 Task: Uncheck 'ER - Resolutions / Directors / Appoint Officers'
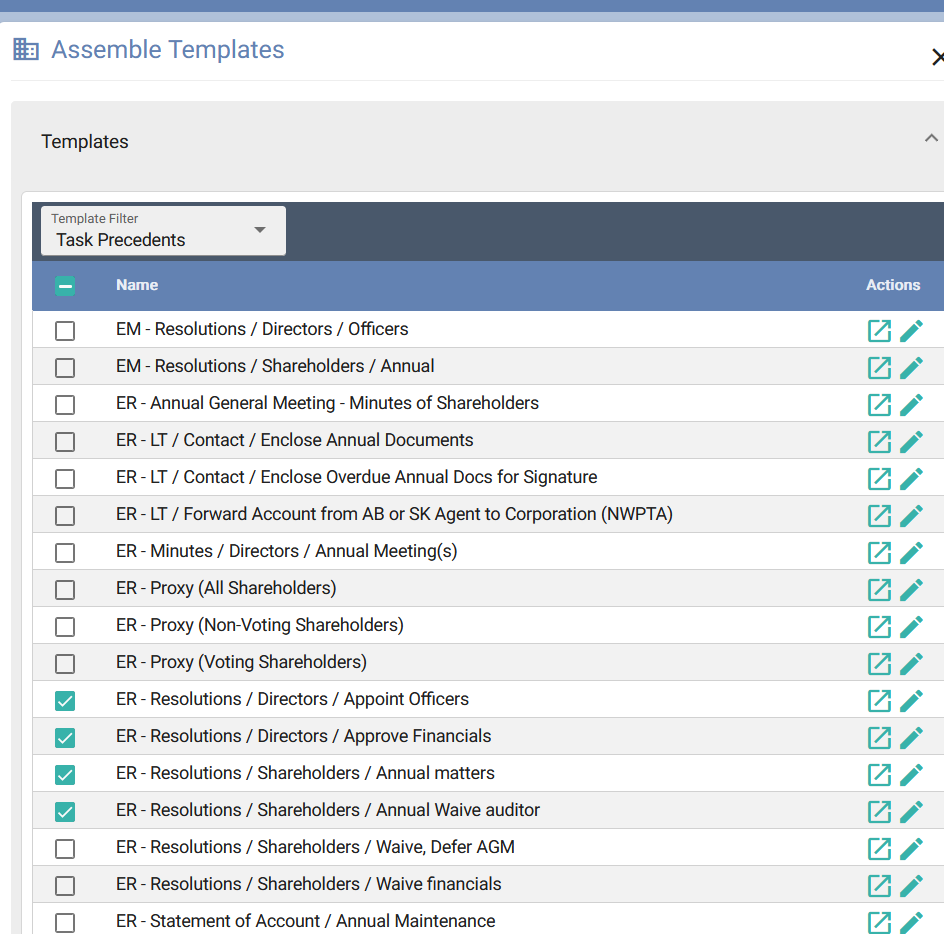pos(65,701)
